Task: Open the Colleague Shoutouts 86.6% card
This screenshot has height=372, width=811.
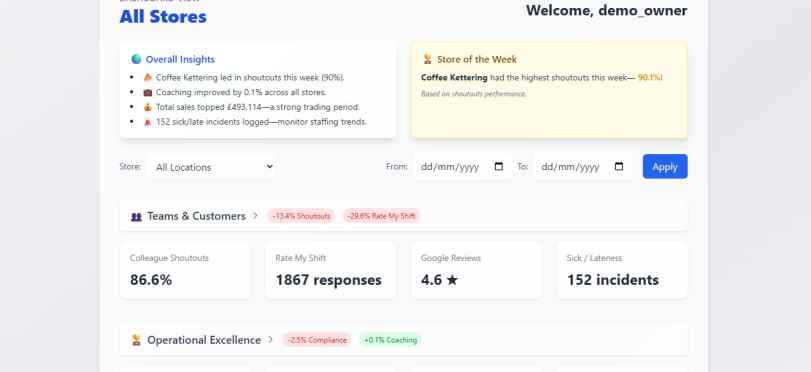Action: [185, 270]
